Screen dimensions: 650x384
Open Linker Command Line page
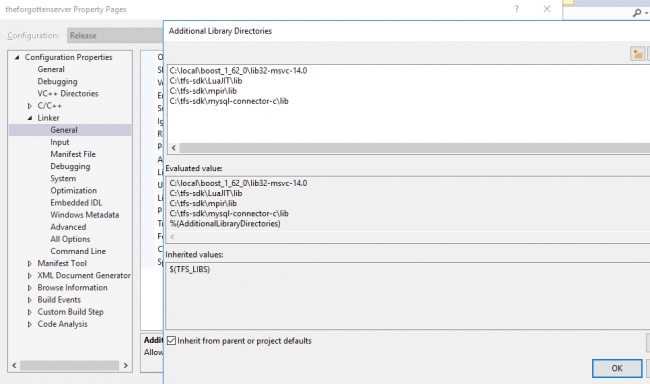78,251
